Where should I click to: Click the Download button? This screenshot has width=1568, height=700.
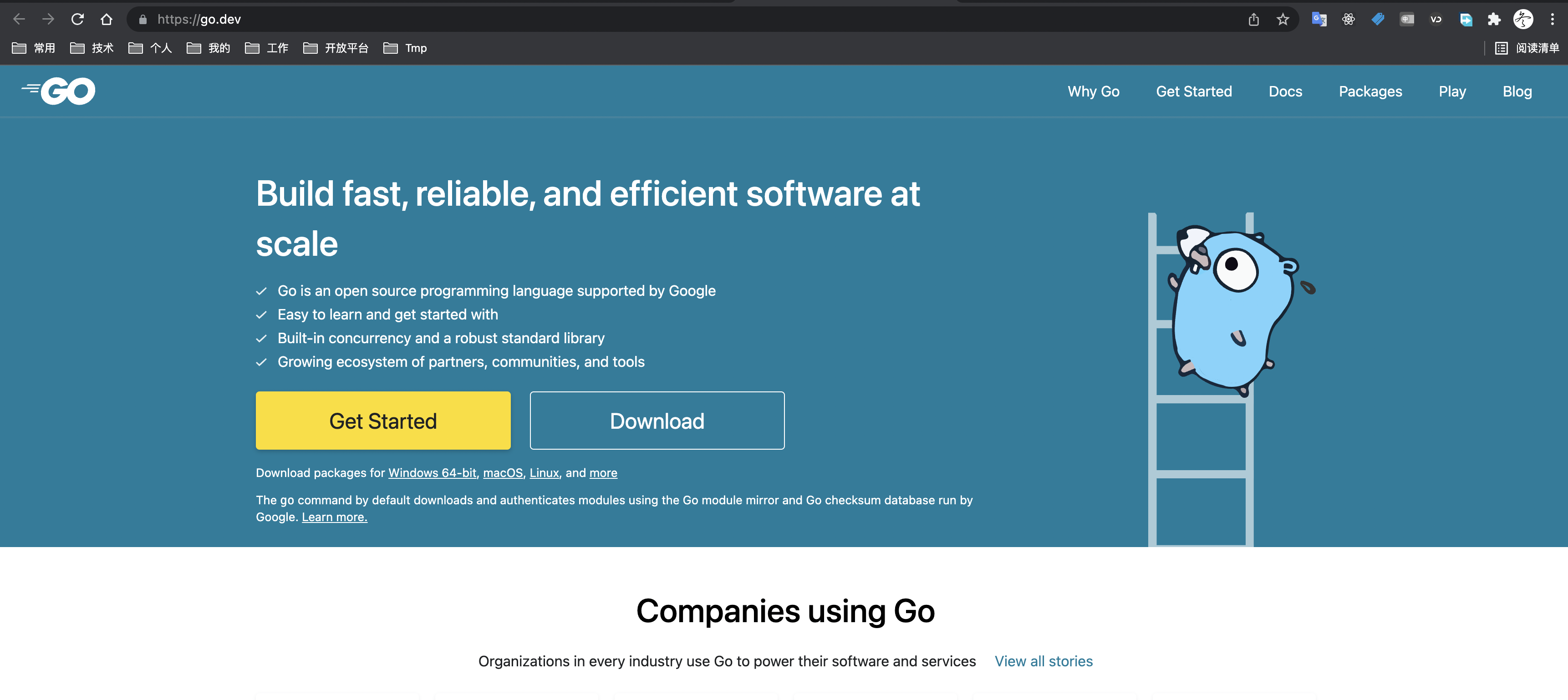tap(657, 421)
